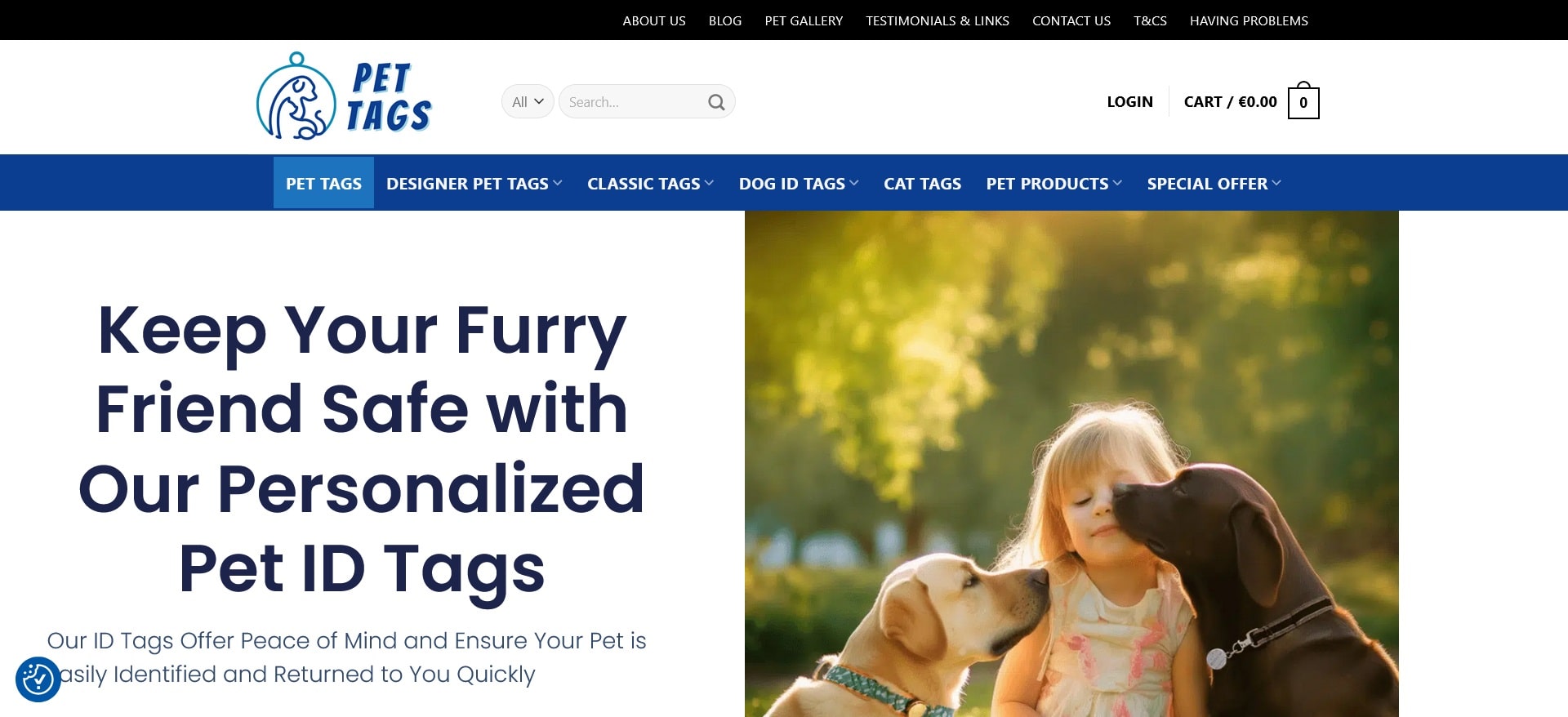
Task: Visit the Pet Gallery page
Action: (x=804, y=20)
